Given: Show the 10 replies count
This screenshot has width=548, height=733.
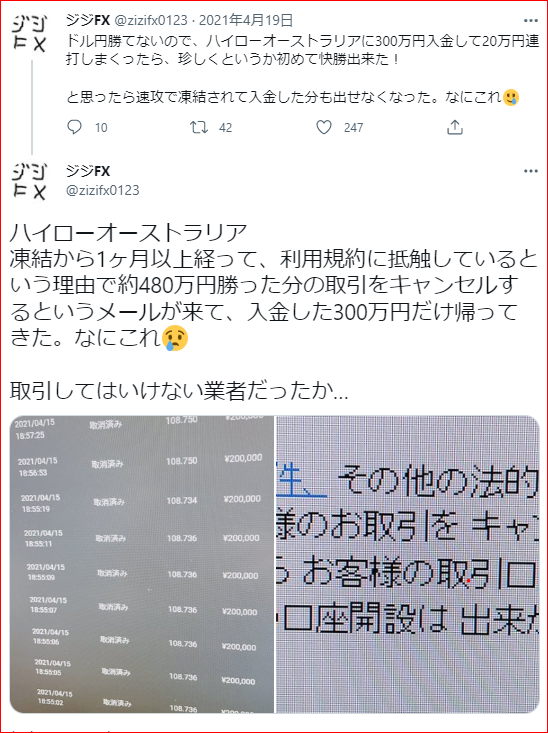Looking at the screenshot, I should click(101, 128).
